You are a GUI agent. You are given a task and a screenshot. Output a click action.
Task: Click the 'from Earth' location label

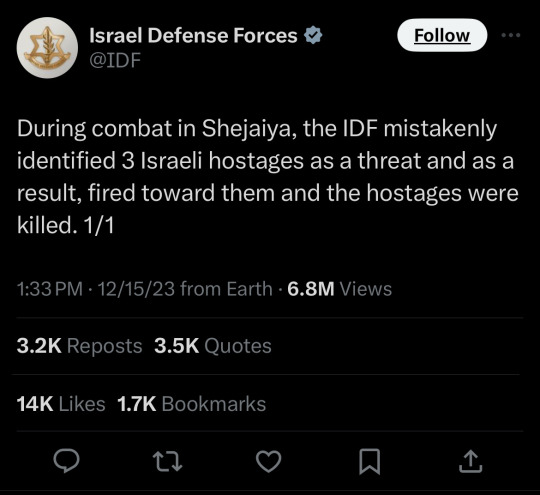click(226, 289)
